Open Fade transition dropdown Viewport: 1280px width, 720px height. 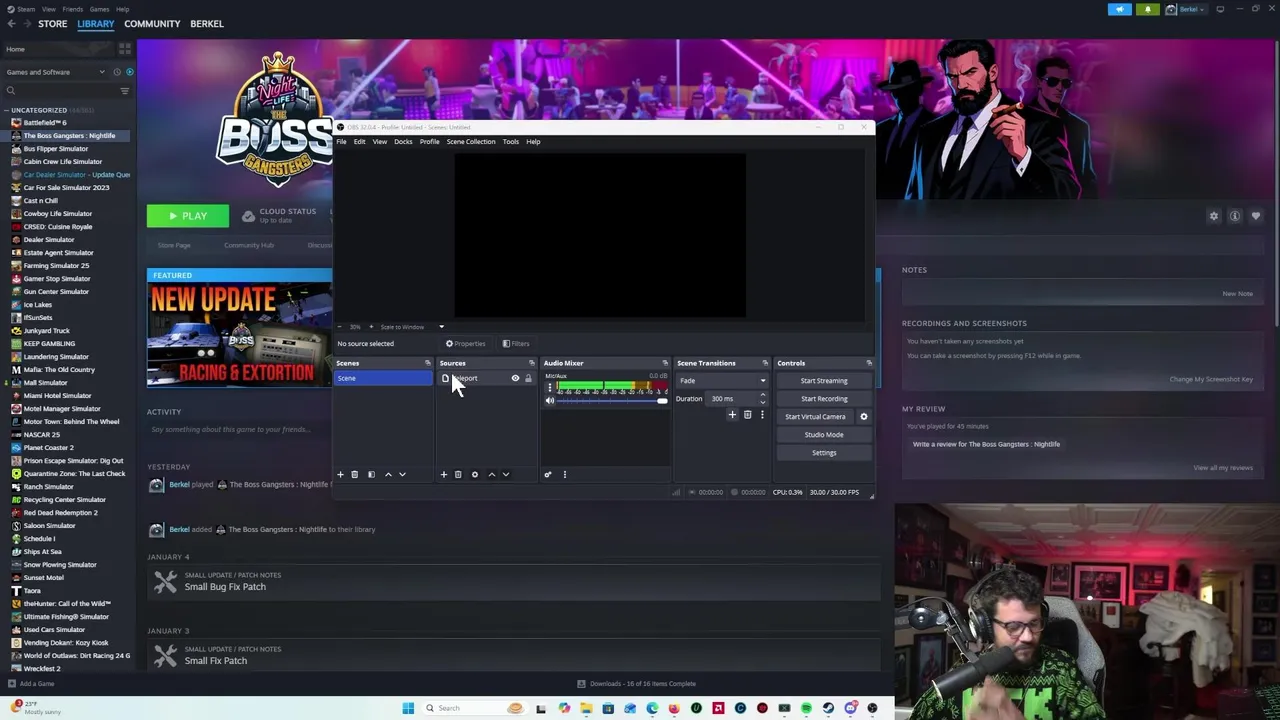pyautogui.click(x=723, y=381)
